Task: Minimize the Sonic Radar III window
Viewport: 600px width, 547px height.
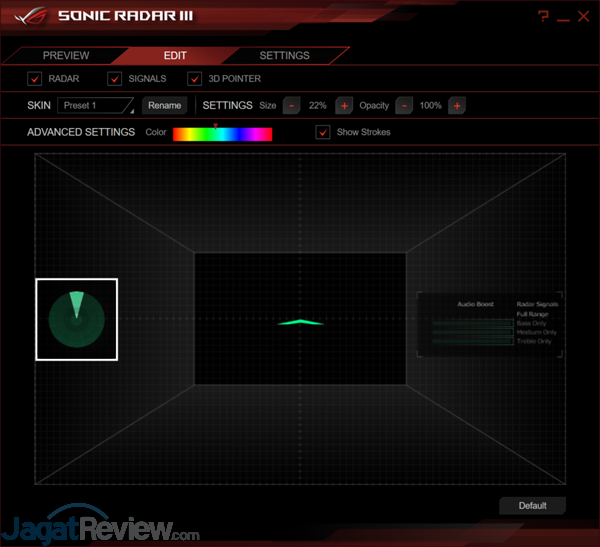Action: point(563,19)
